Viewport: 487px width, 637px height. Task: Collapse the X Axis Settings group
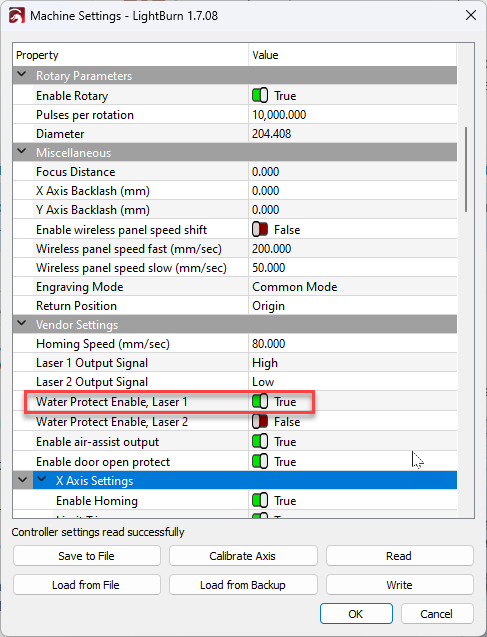click(41, 479)
